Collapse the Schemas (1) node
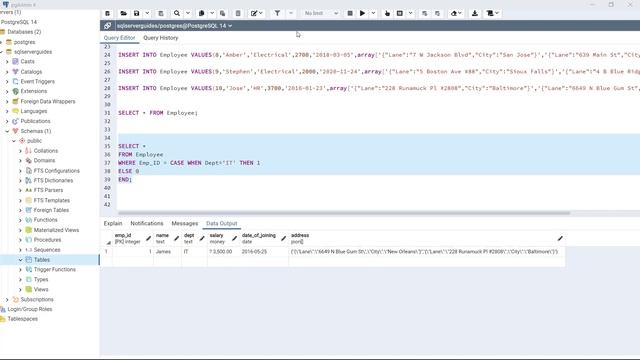Screen dimensions: 640x360 click(7, 131)
